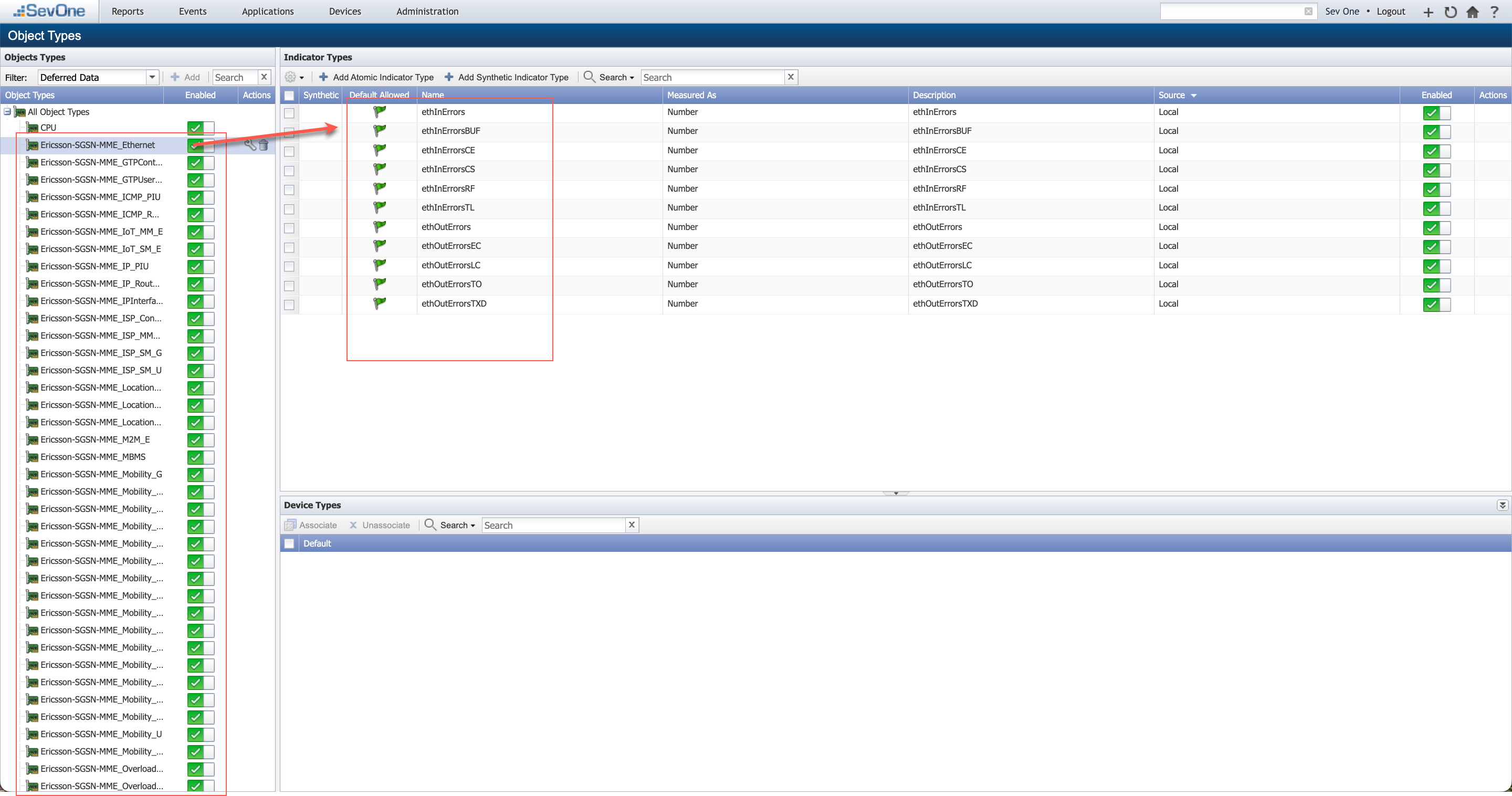Open the Indicator Types Search dropdown

pos(609,77)
